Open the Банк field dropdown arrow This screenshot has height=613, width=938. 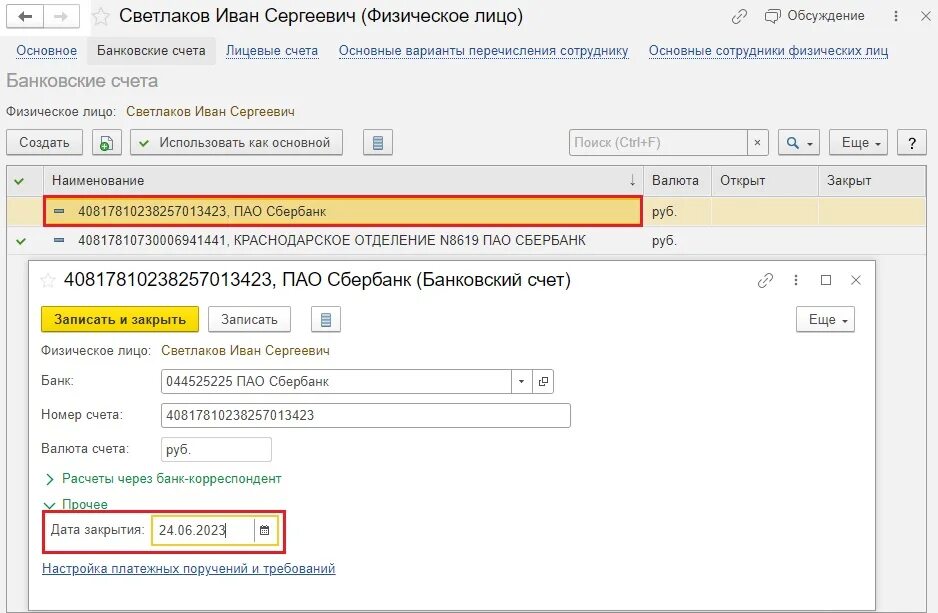pyautogui.click(x=521, y=382)
